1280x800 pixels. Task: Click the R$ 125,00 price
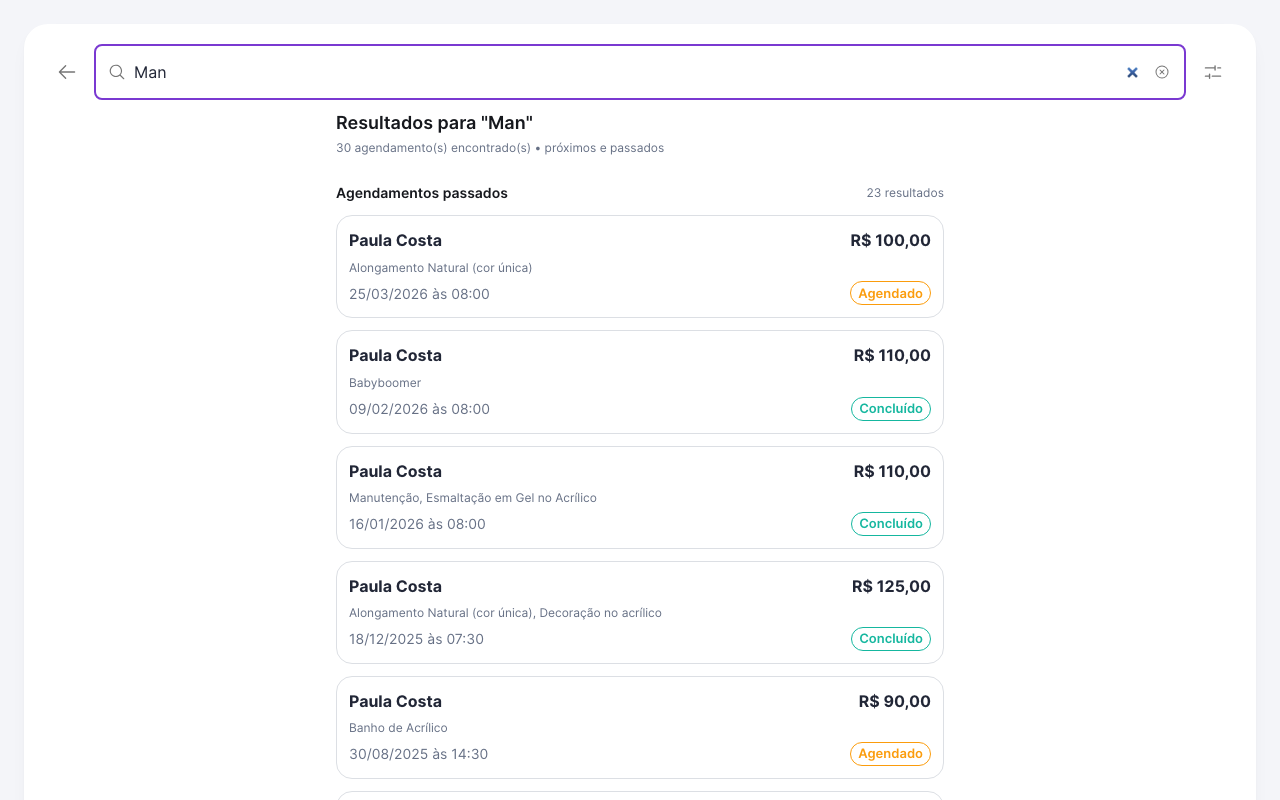[891, 586]
